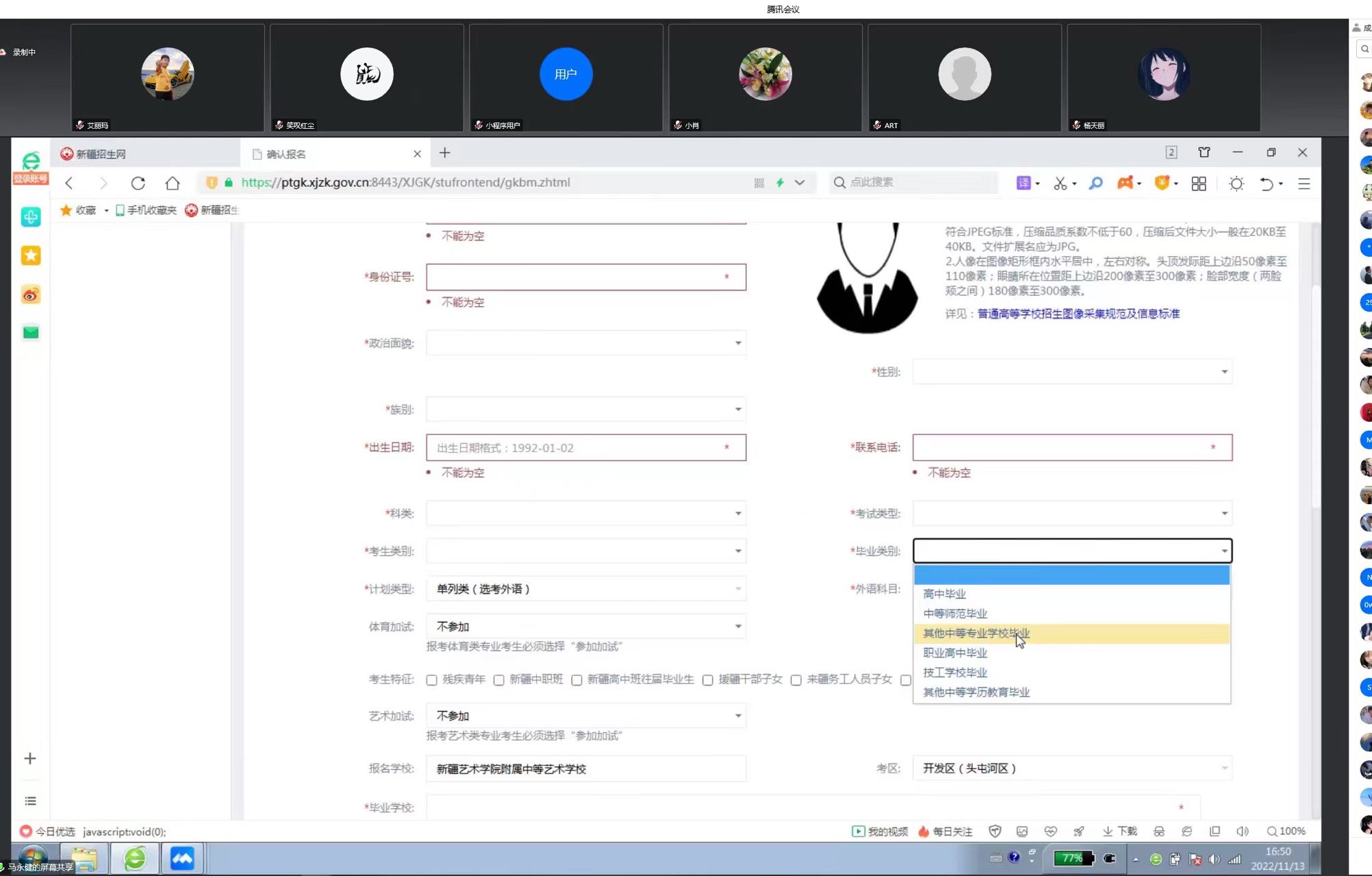Open the orange shield wallet icon
This screenshot has width=1372, height=876.
1162,183
